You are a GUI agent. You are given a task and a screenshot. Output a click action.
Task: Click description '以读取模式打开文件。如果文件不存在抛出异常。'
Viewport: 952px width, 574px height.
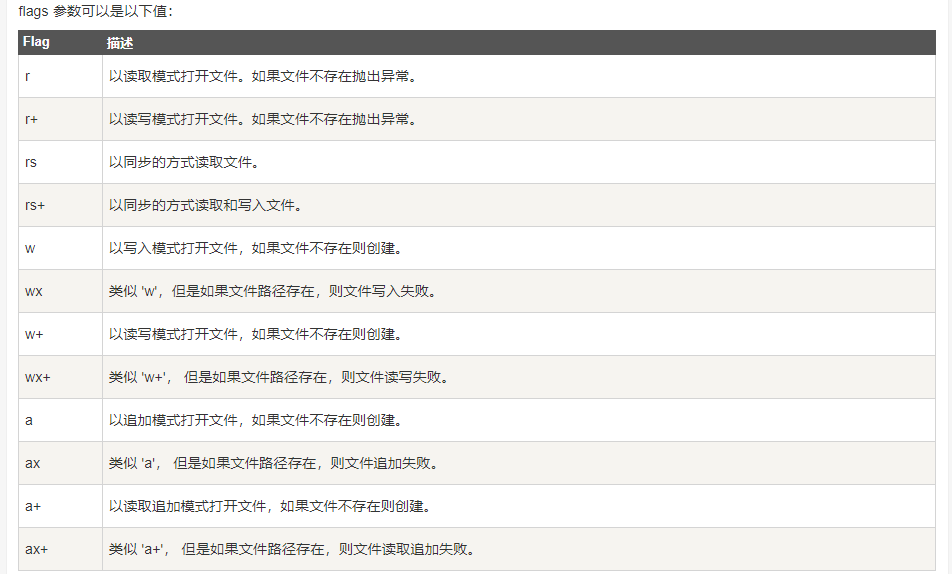point(263,77)
